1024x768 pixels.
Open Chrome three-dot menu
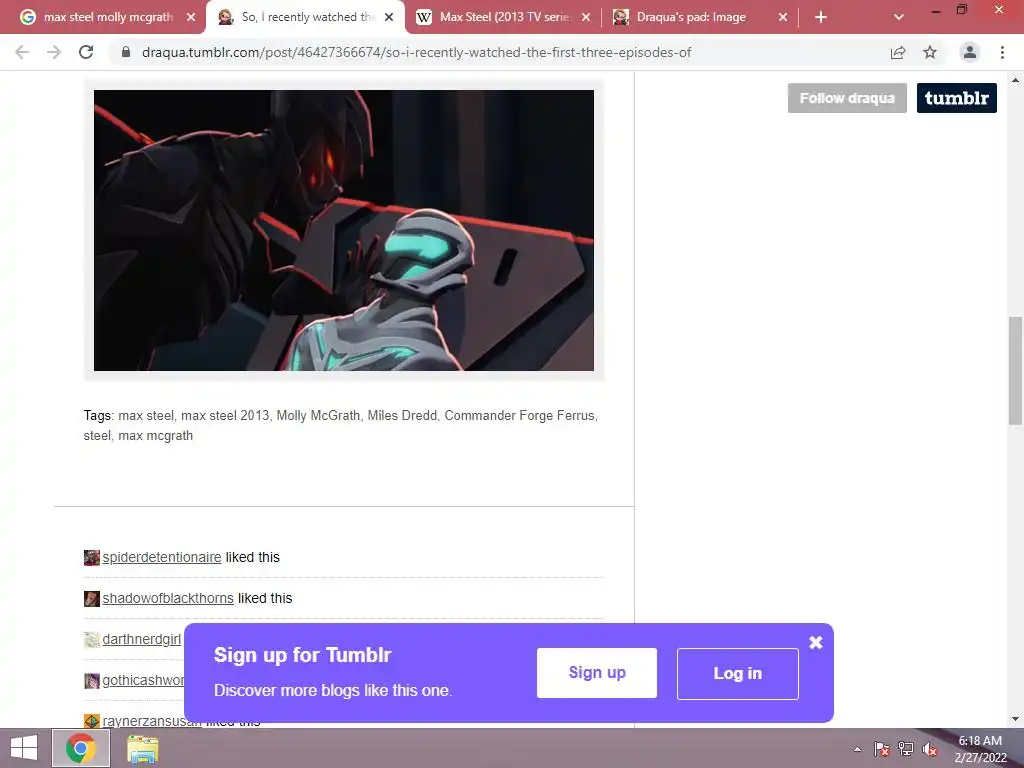click(x=1002, y=52)
